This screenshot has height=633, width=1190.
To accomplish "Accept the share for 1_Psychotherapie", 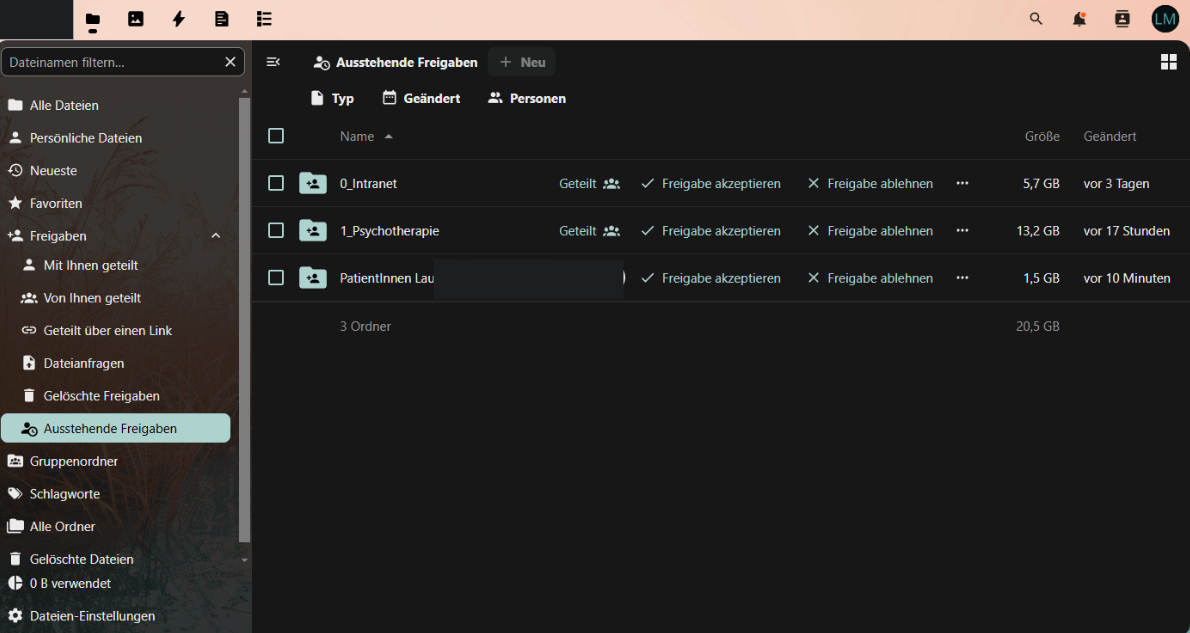I will click(711, 231).
